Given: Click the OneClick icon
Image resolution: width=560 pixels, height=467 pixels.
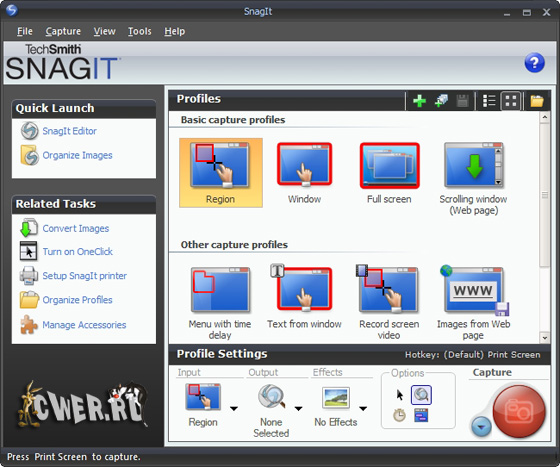Looking at the screenshot, I should (29, 251).
